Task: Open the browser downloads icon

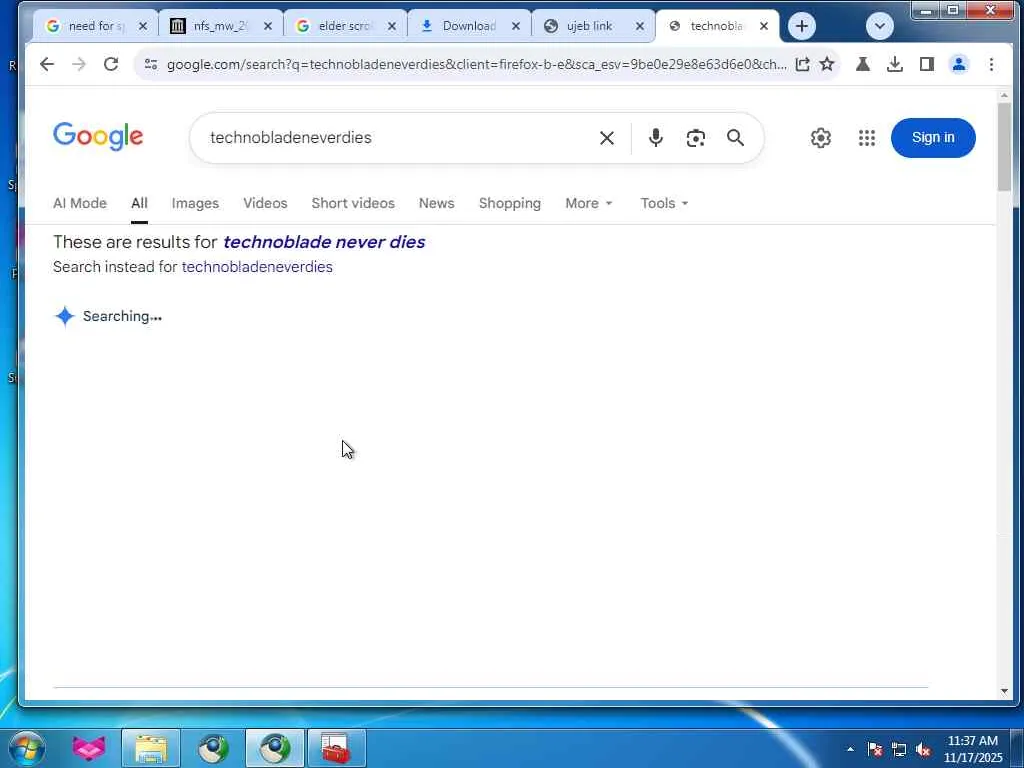Action: (895, 64)
